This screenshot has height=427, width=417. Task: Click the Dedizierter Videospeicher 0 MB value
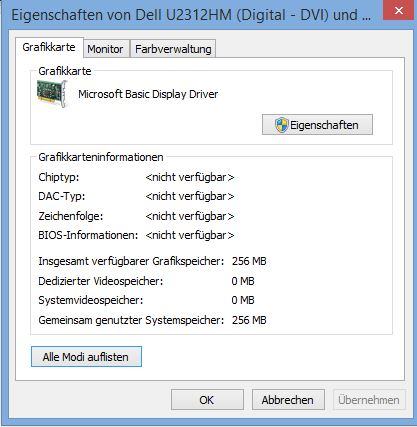click(x=243, y=281)
